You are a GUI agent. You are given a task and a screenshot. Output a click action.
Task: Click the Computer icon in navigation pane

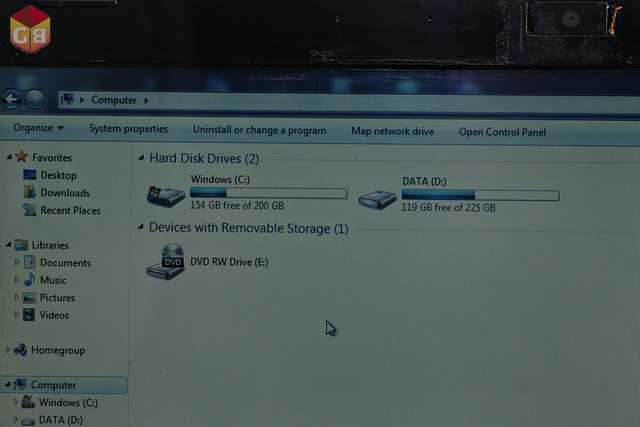(20, 385)
